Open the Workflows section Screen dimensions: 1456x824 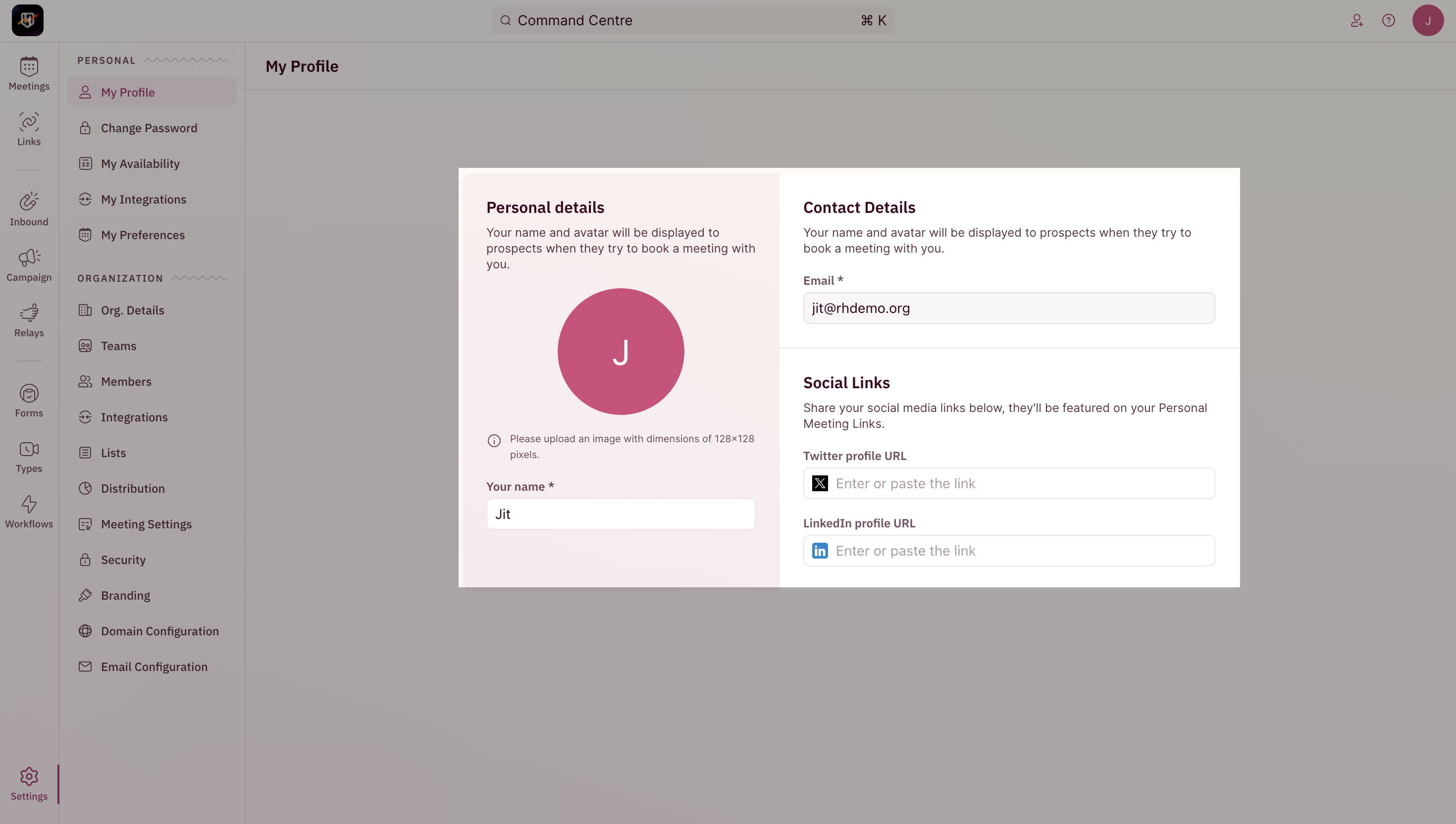coord(29,512)
